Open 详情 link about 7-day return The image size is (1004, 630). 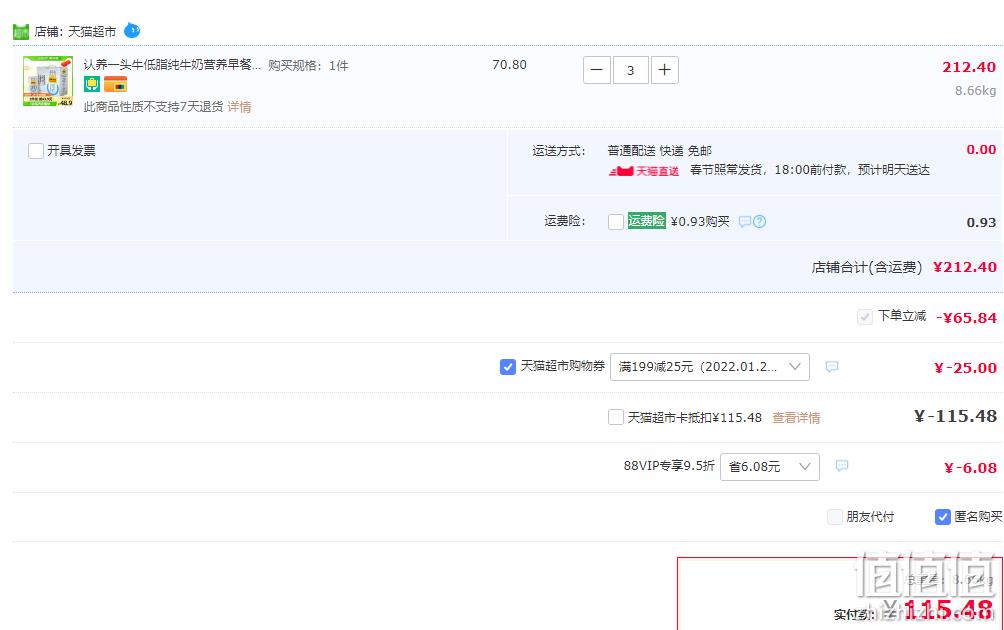tap(239, 106)
